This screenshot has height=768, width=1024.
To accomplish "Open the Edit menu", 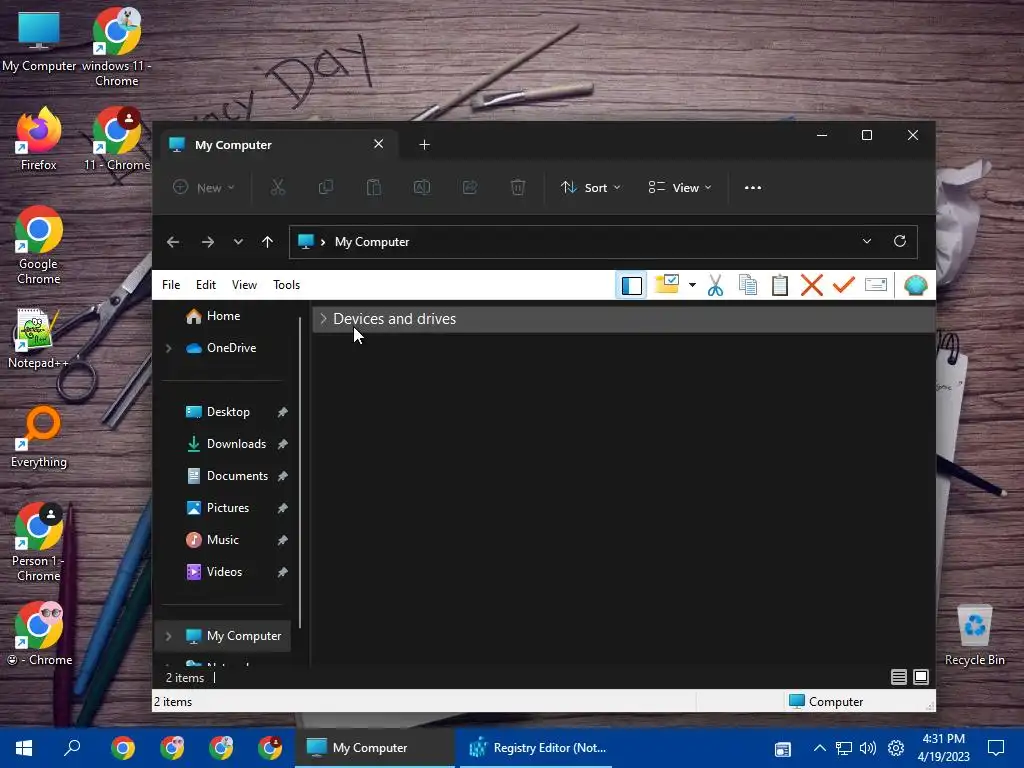I will pos(206,285).
